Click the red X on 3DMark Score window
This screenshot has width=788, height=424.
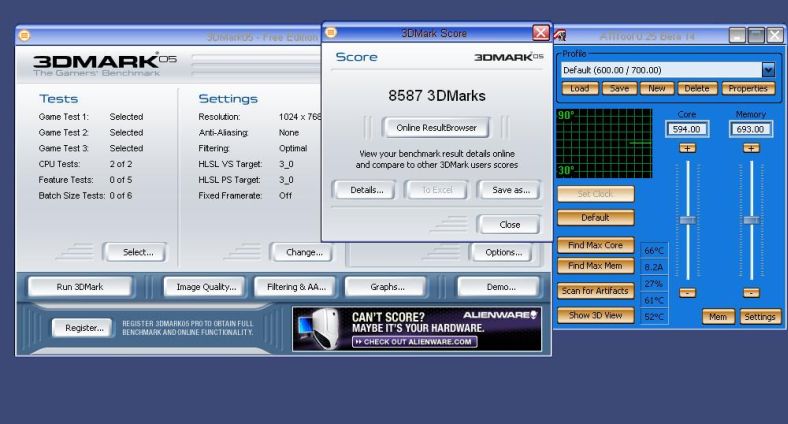click(541, 33)
